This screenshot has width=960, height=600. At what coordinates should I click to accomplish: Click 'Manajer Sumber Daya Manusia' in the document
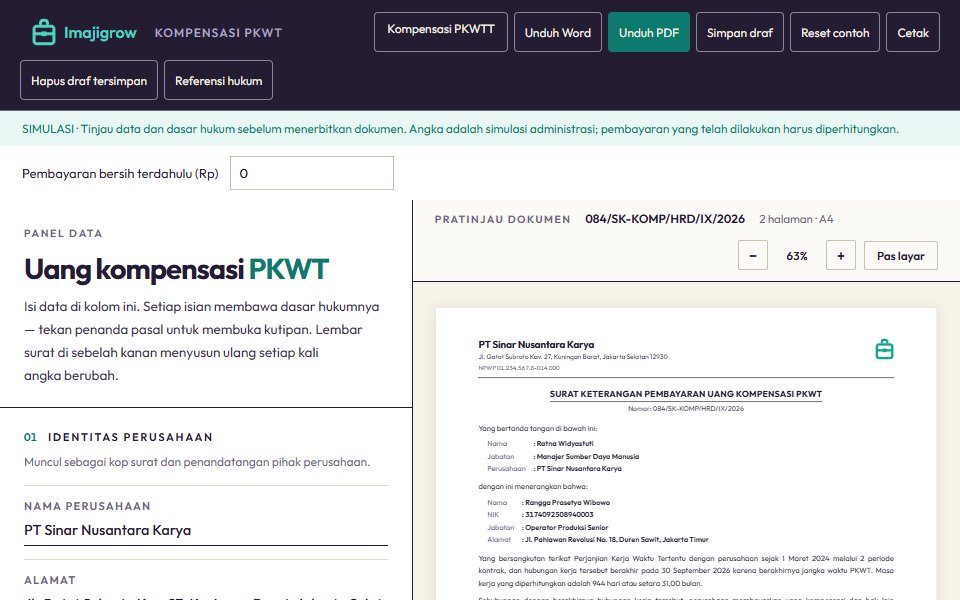tap(588, 456)
